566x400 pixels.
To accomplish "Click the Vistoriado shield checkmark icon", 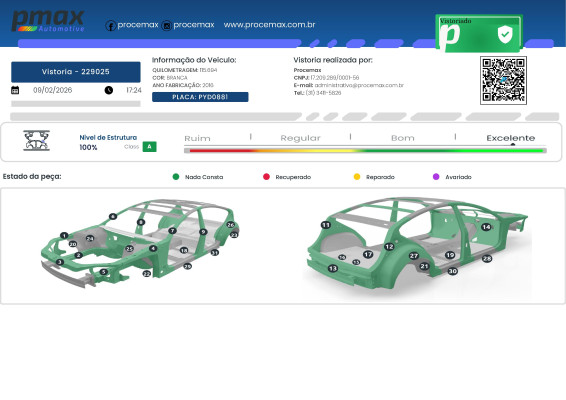I will 505,34.
